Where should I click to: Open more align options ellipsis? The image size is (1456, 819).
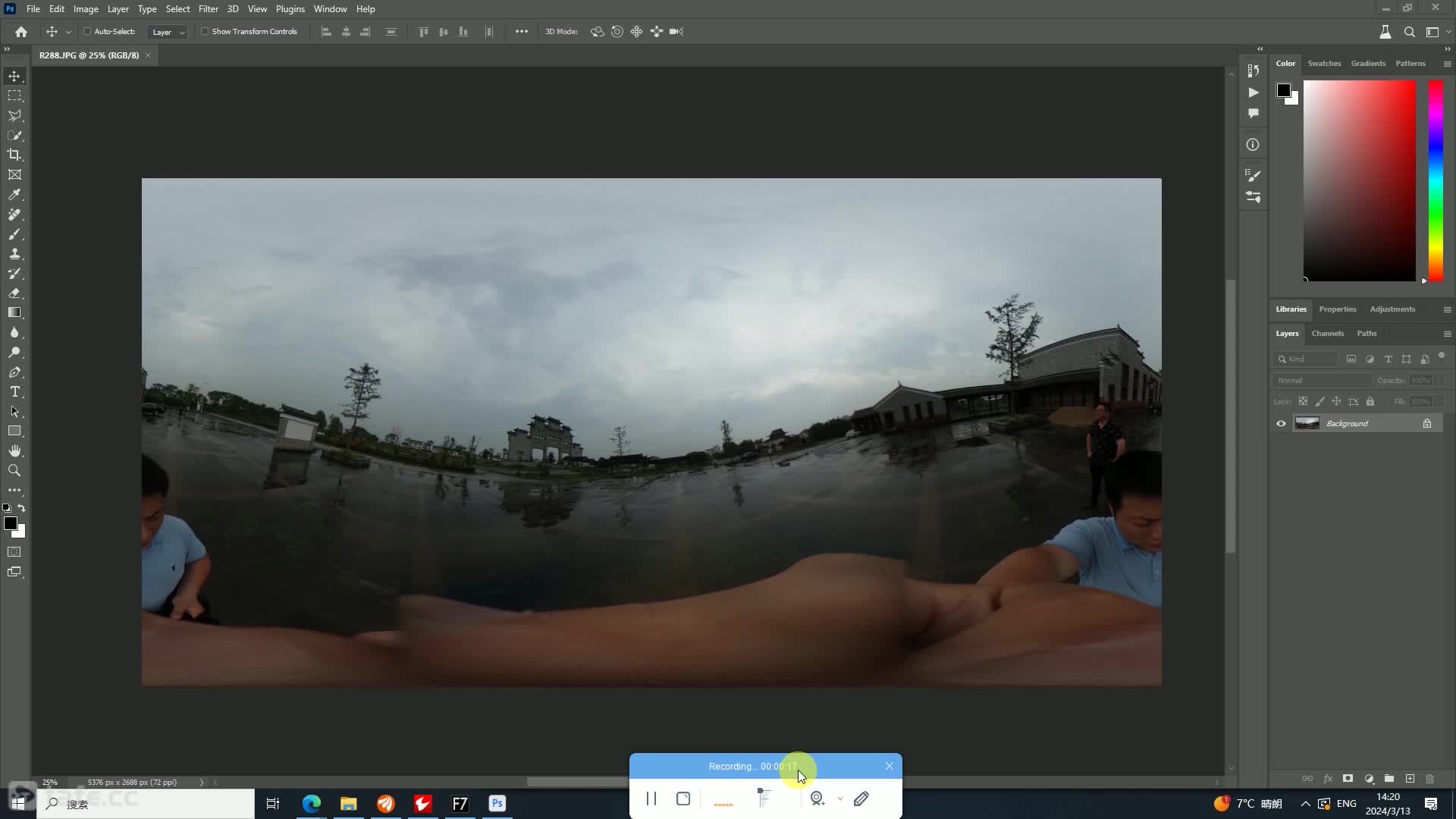point(522,32)
